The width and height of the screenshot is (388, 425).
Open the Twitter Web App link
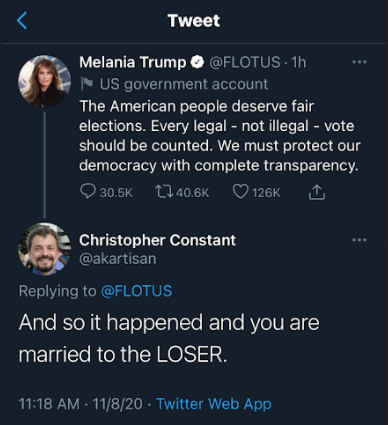pyautogui.click(x=214, y=404)
